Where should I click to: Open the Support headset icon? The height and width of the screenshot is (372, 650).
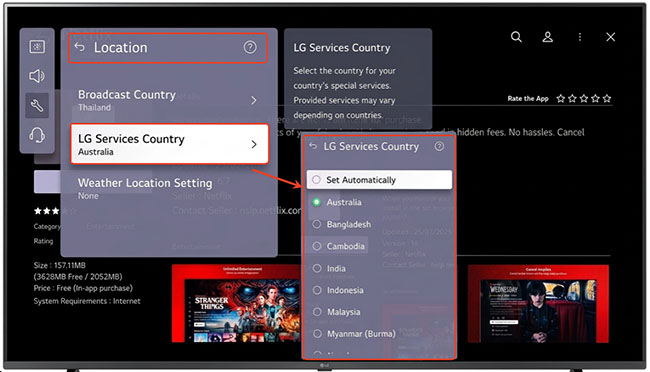click(x=37, y=135)
